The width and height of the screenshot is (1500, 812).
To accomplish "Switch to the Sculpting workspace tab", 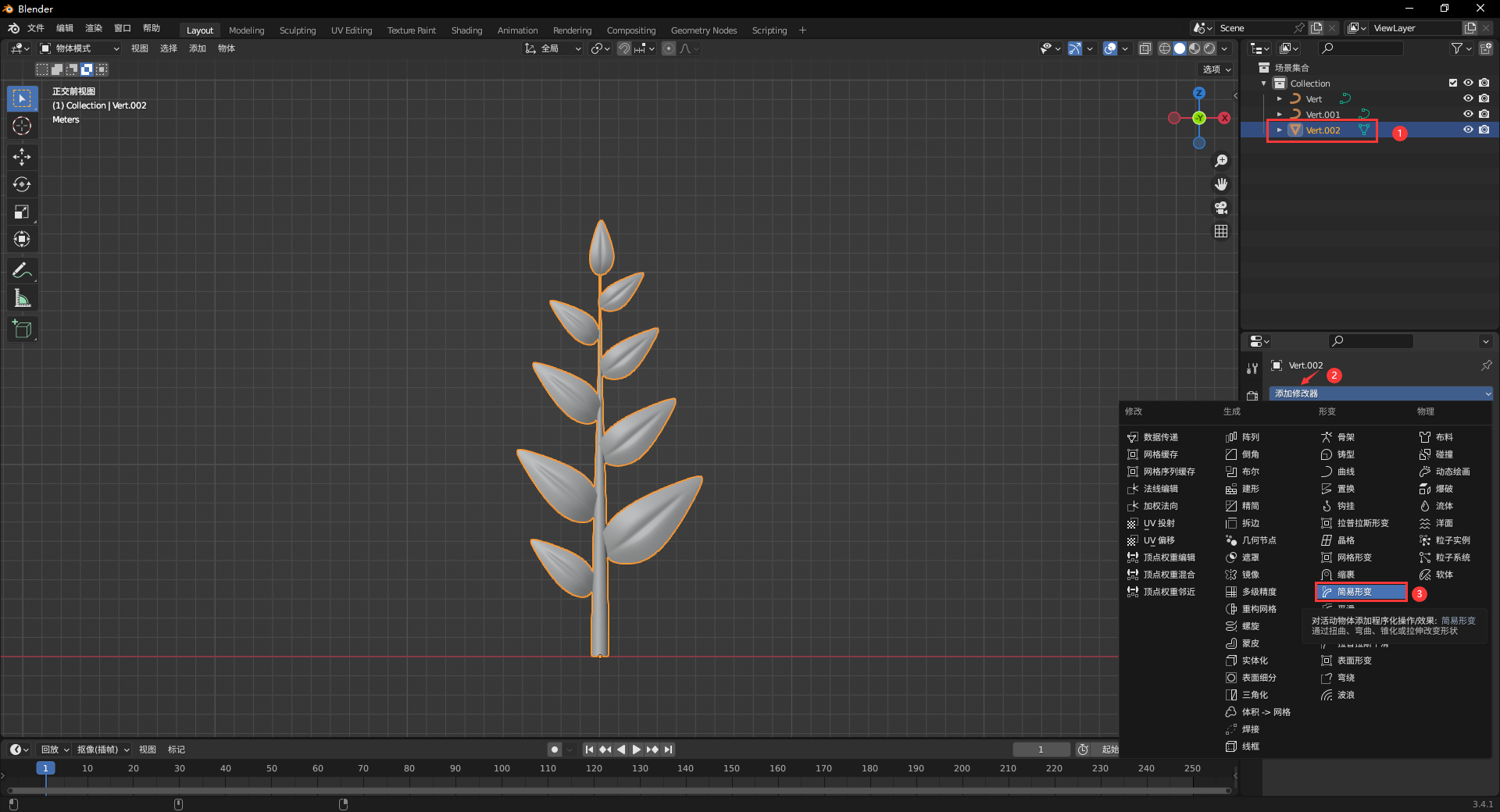I will coord(298,30).
